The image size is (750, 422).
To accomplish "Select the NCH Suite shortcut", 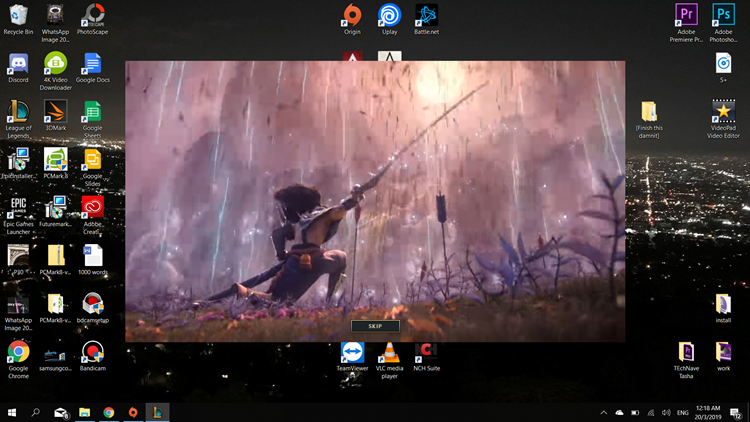I will 426,356.
